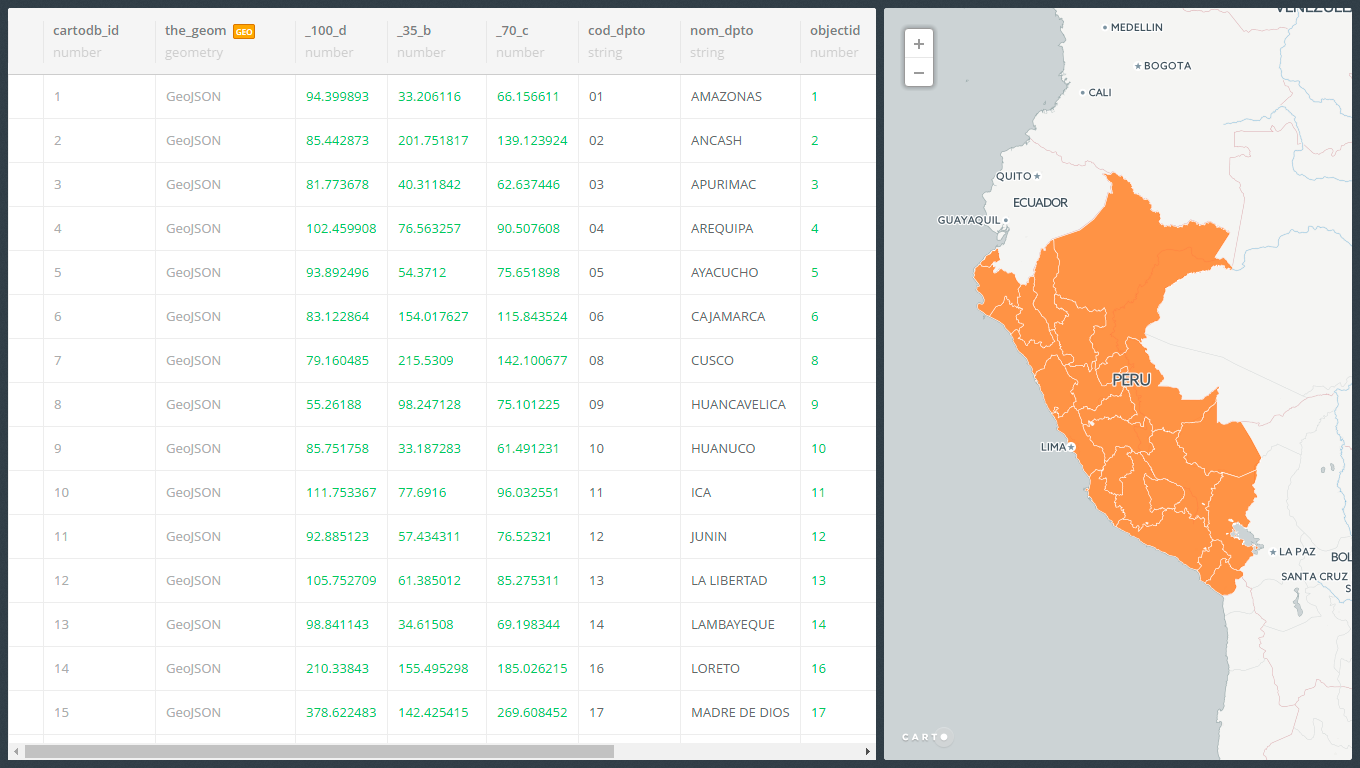The height and width of the screenshot is (768, 1360).
Task: Click the value 215.5309
Action: 426,361
